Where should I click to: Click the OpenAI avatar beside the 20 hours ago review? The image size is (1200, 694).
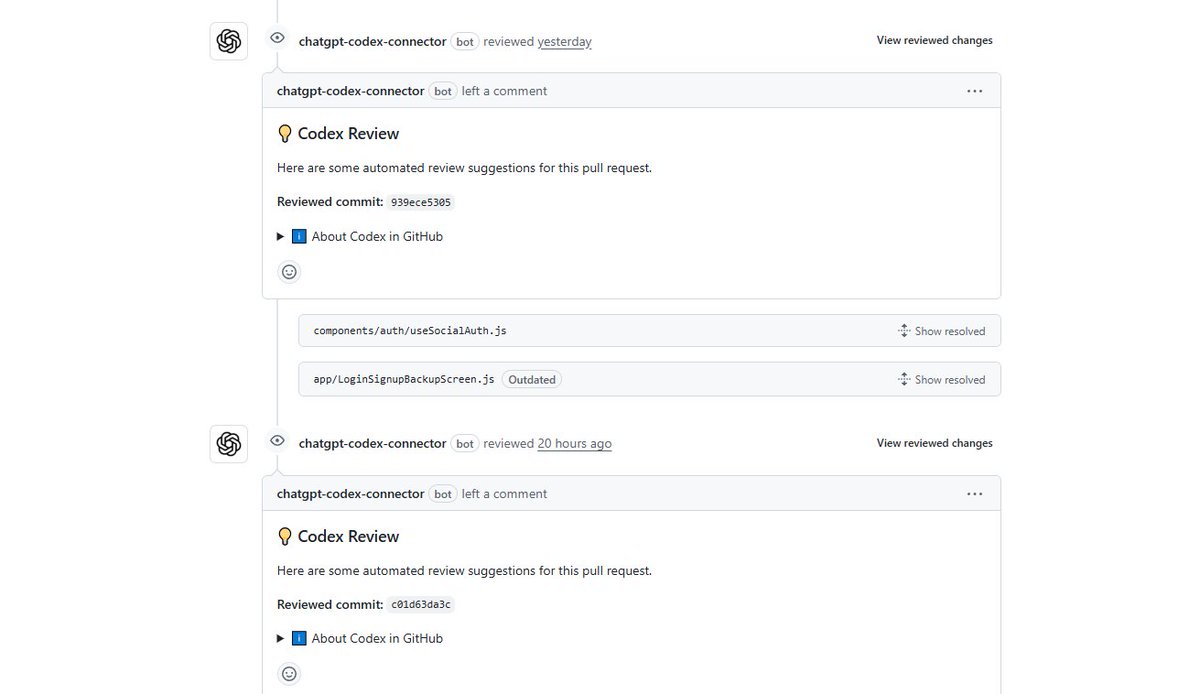coord(229,444)
